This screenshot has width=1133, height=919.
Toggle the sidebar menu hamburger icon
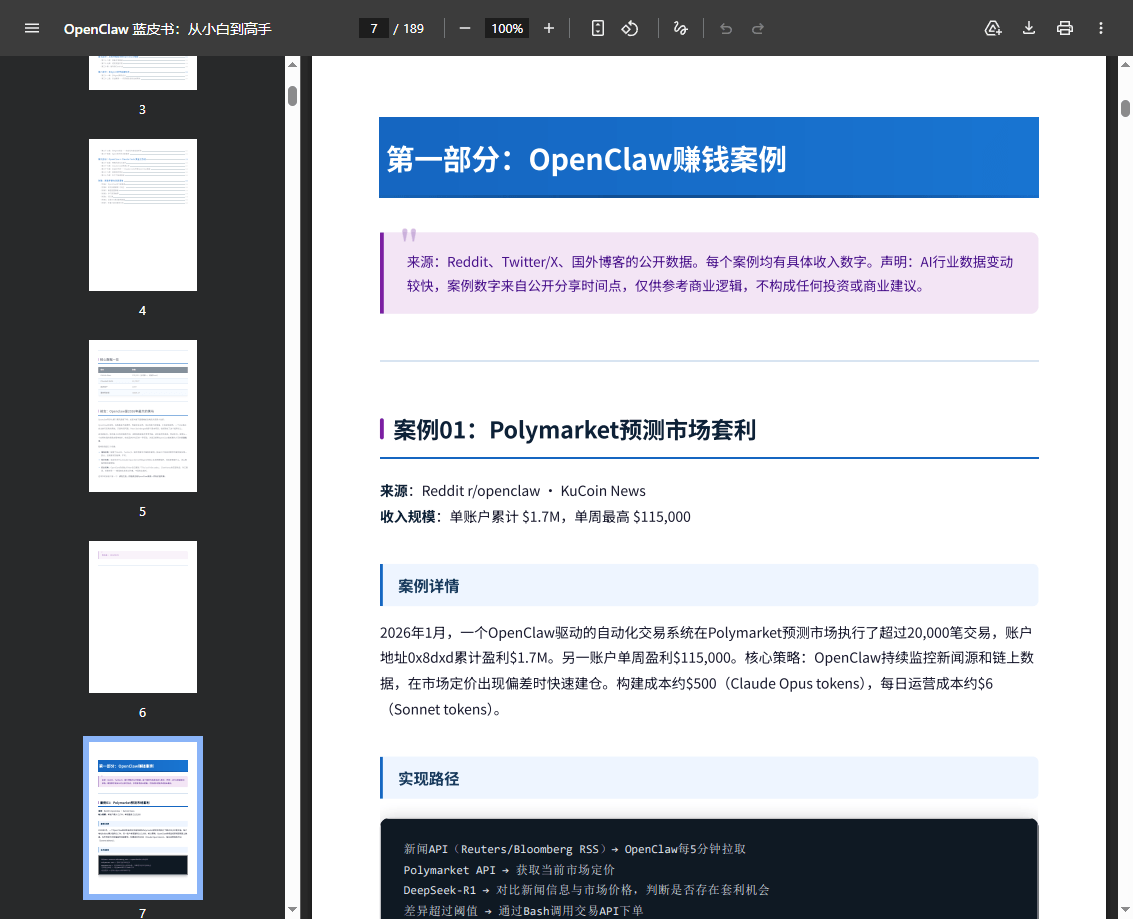(x=32, y=28)
